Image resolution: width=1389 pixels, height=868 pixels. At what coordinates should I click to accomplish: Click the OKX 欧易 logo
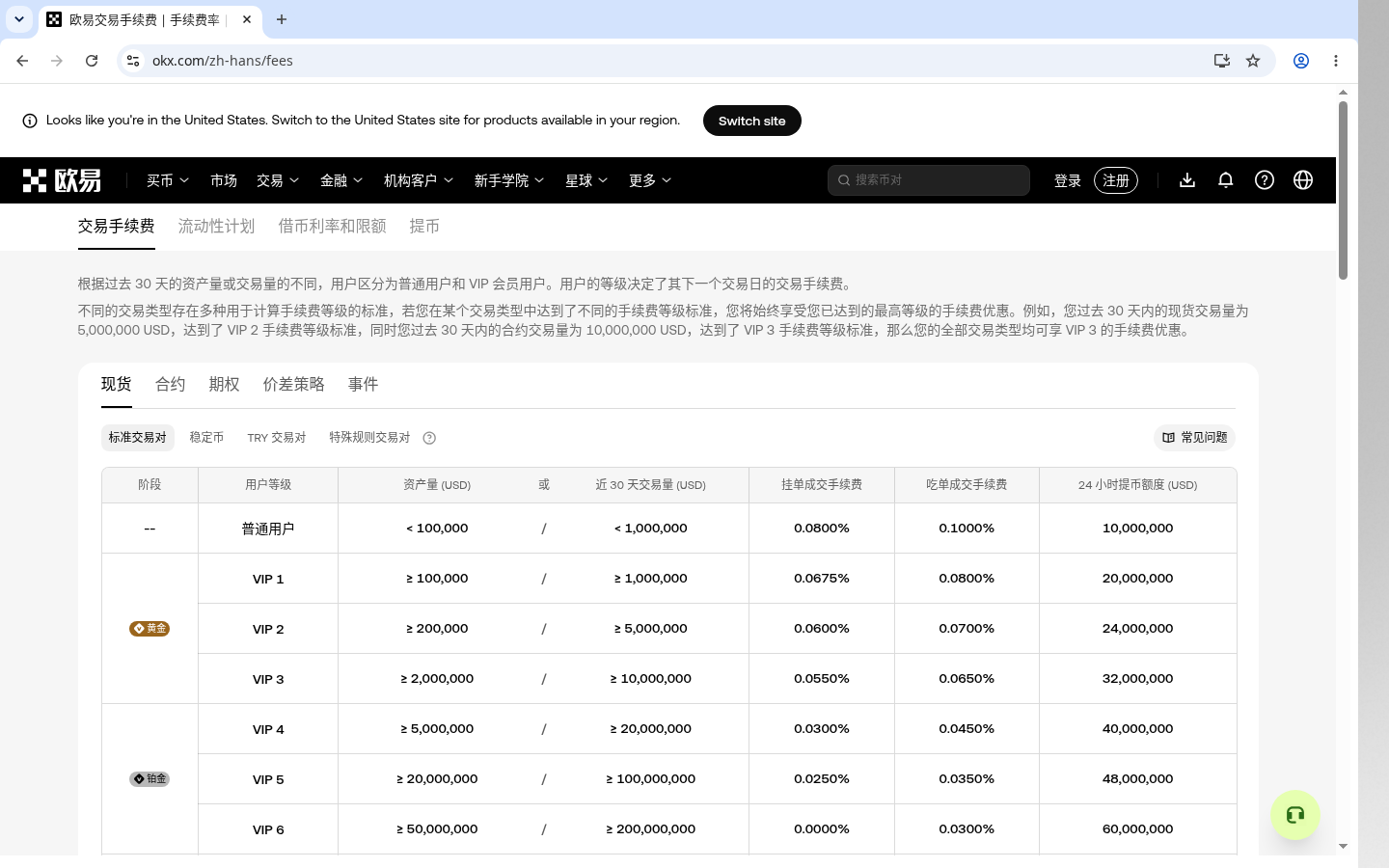pyautogui.click(x=62, y=180)
